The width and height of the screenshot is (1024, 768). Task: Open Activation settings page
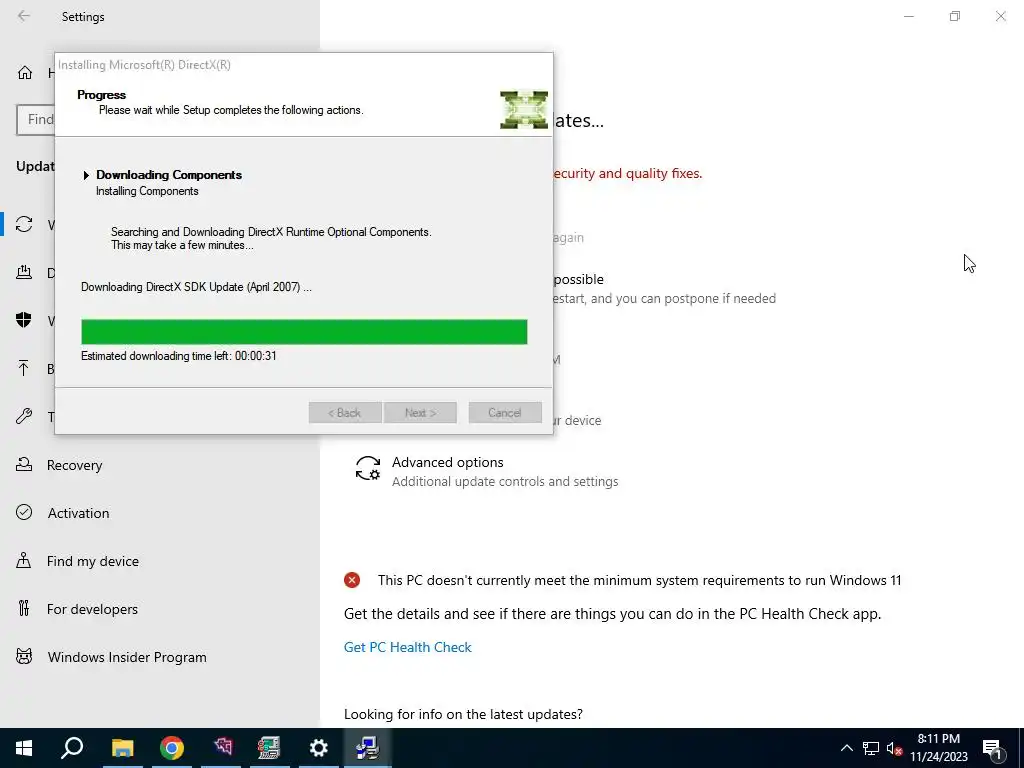78,513
